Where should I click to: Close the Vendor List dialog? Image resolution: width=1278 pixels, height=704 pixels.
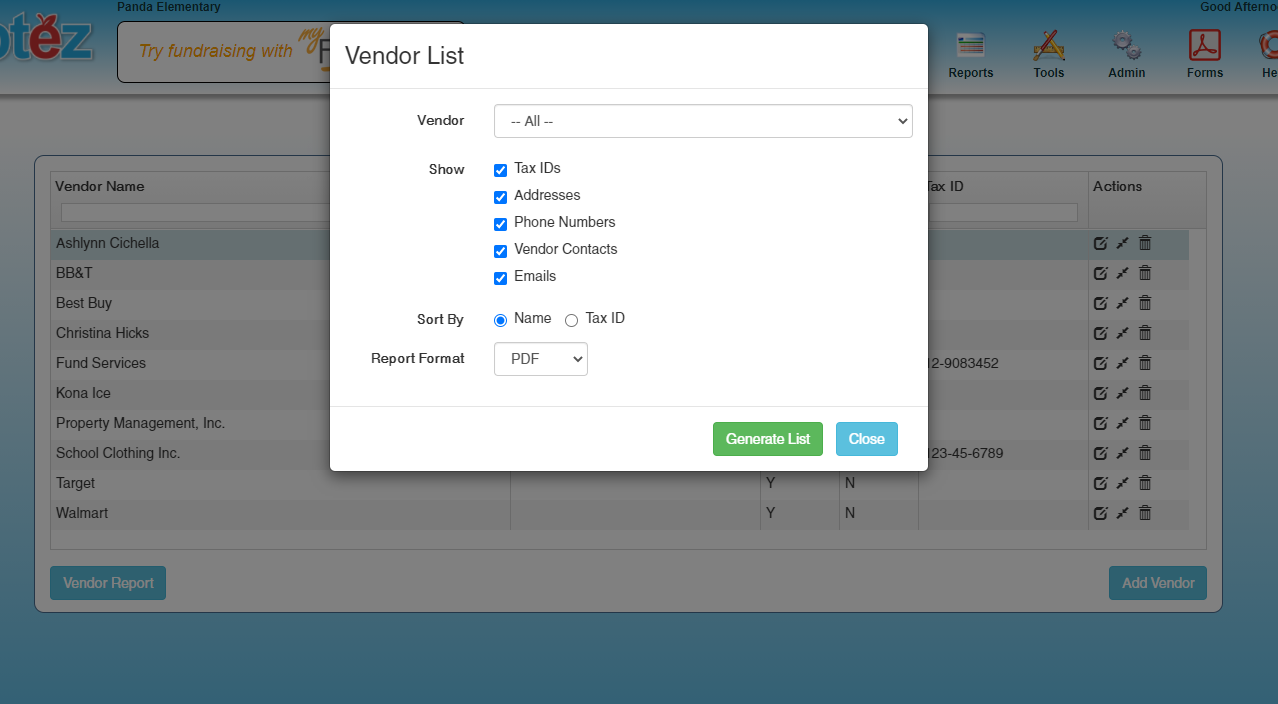tap(866, 439)
